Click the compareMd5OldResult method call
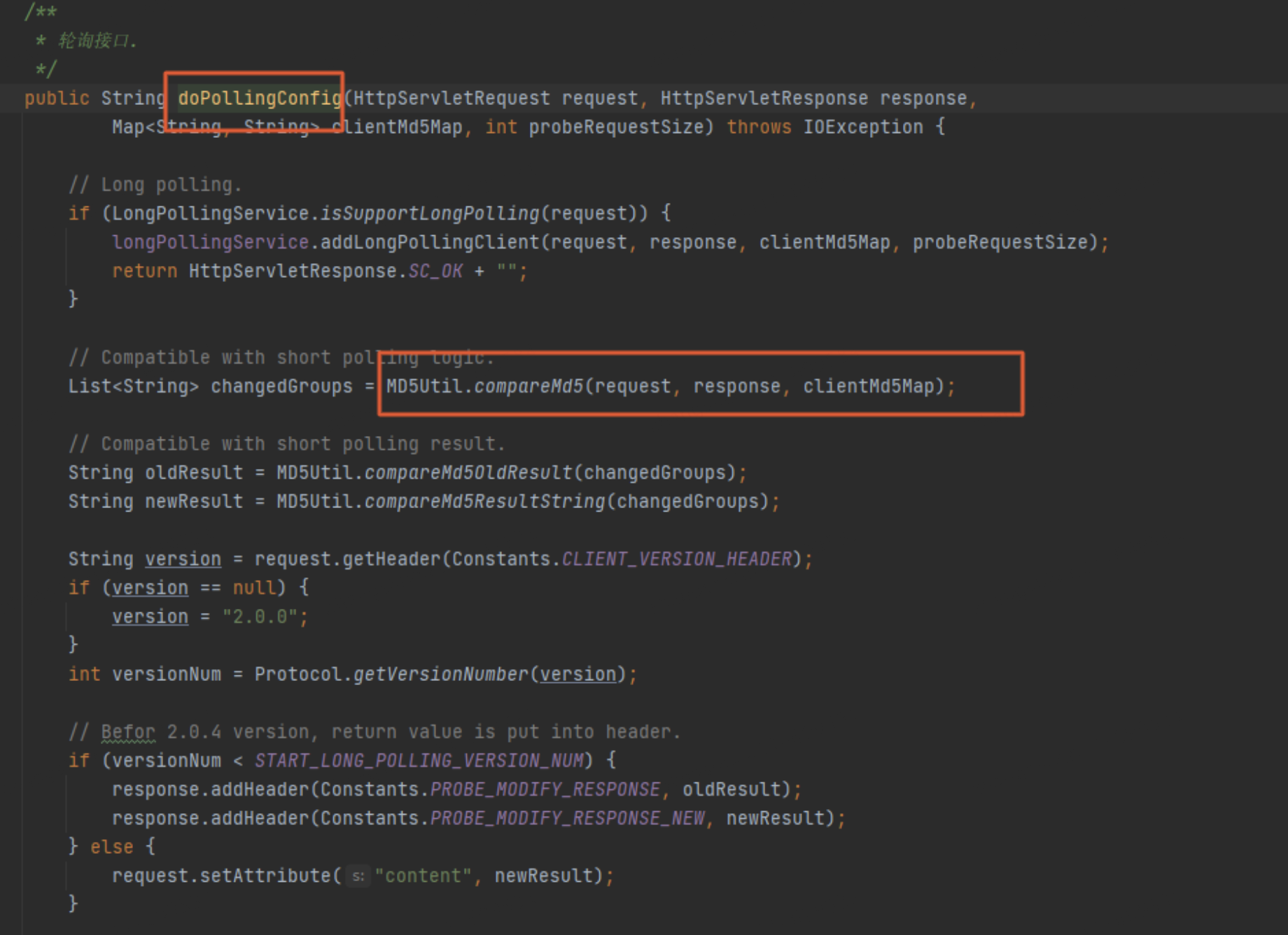 pos(468,472)
